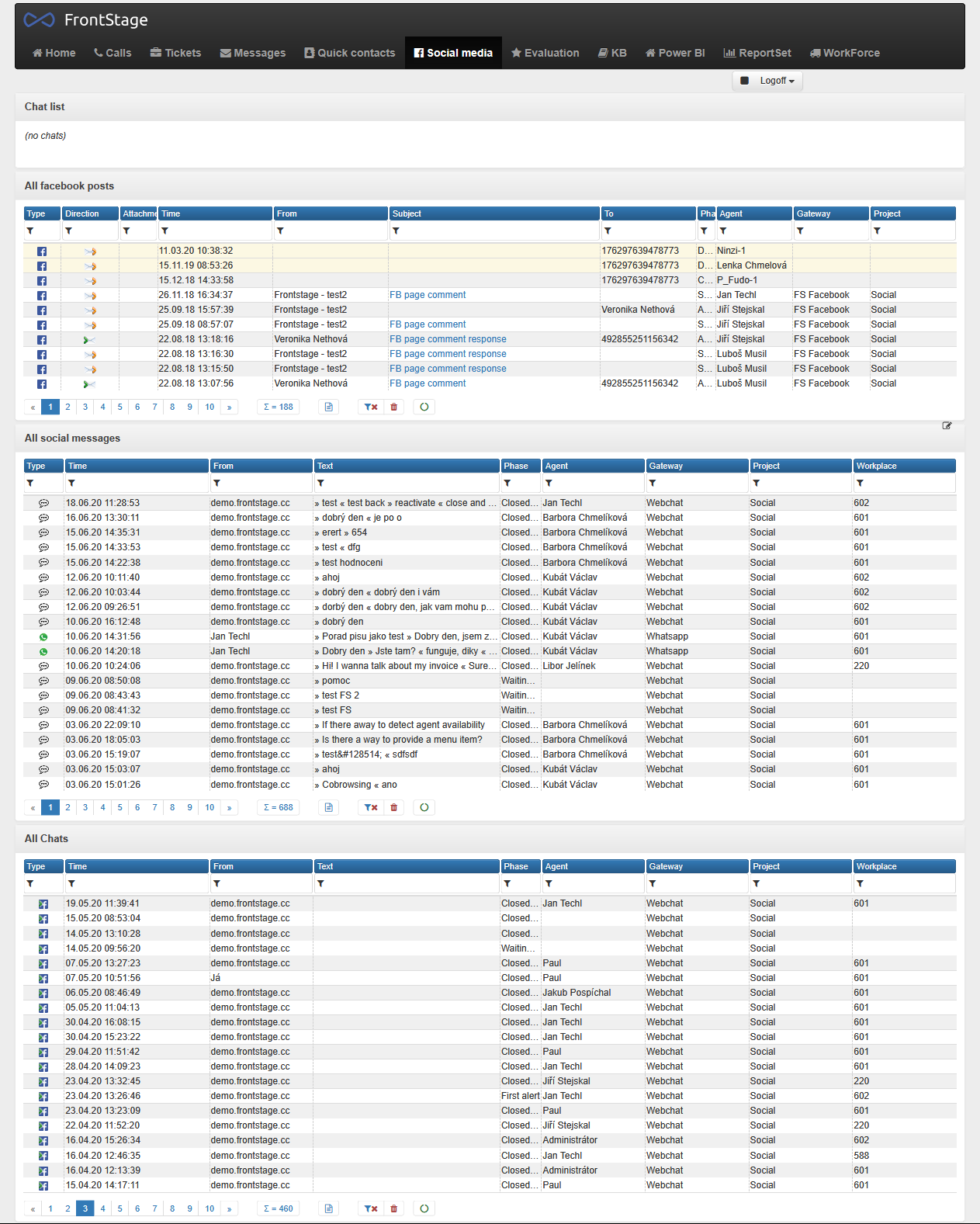This screenshot has width=980, height=1224.
Task: Sort All Chats by Workplace column header
Action: point(905,866)
